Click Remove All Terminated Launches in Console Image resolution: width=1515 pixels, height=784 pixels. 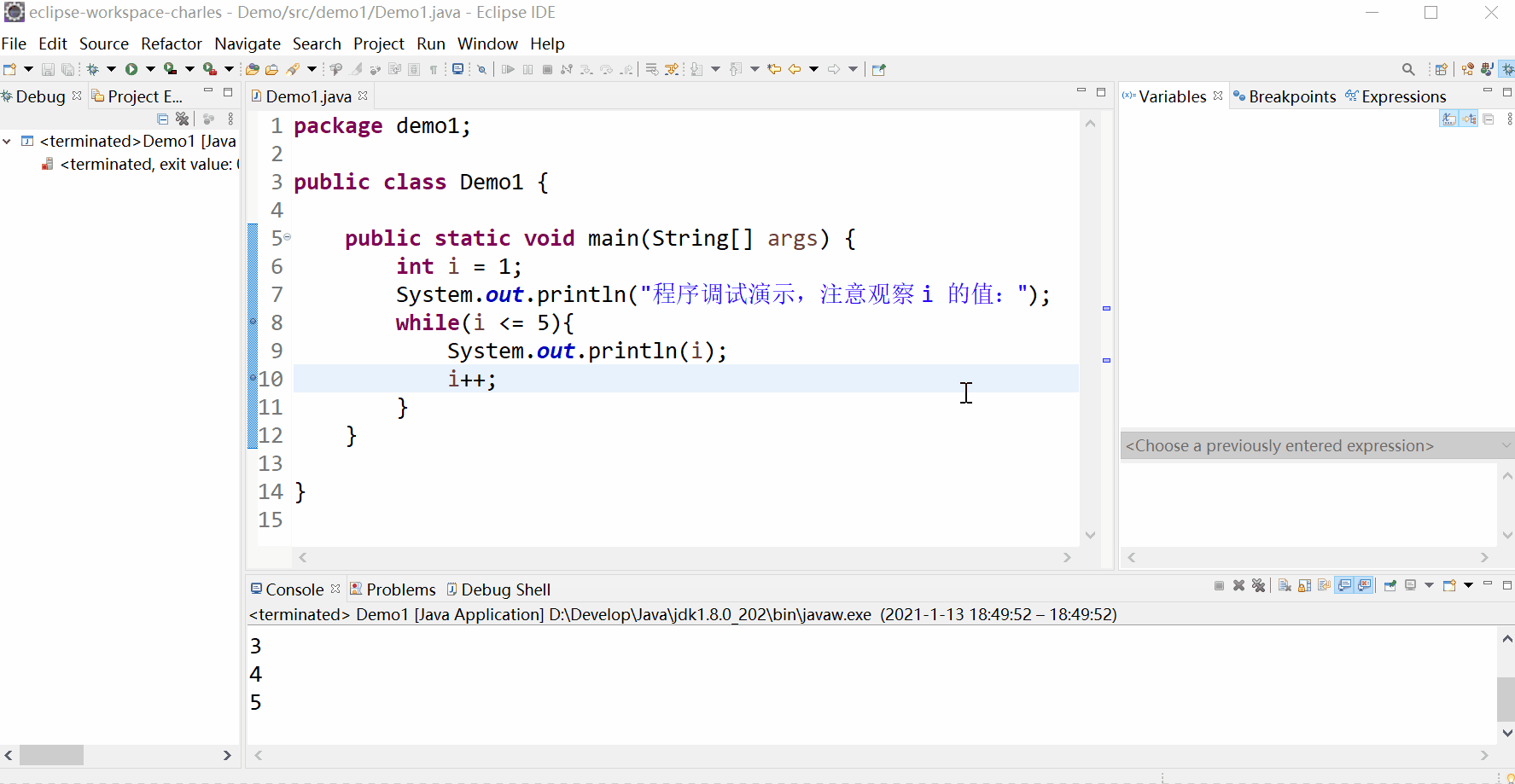pyautogui.click(x=1258, y=585)
